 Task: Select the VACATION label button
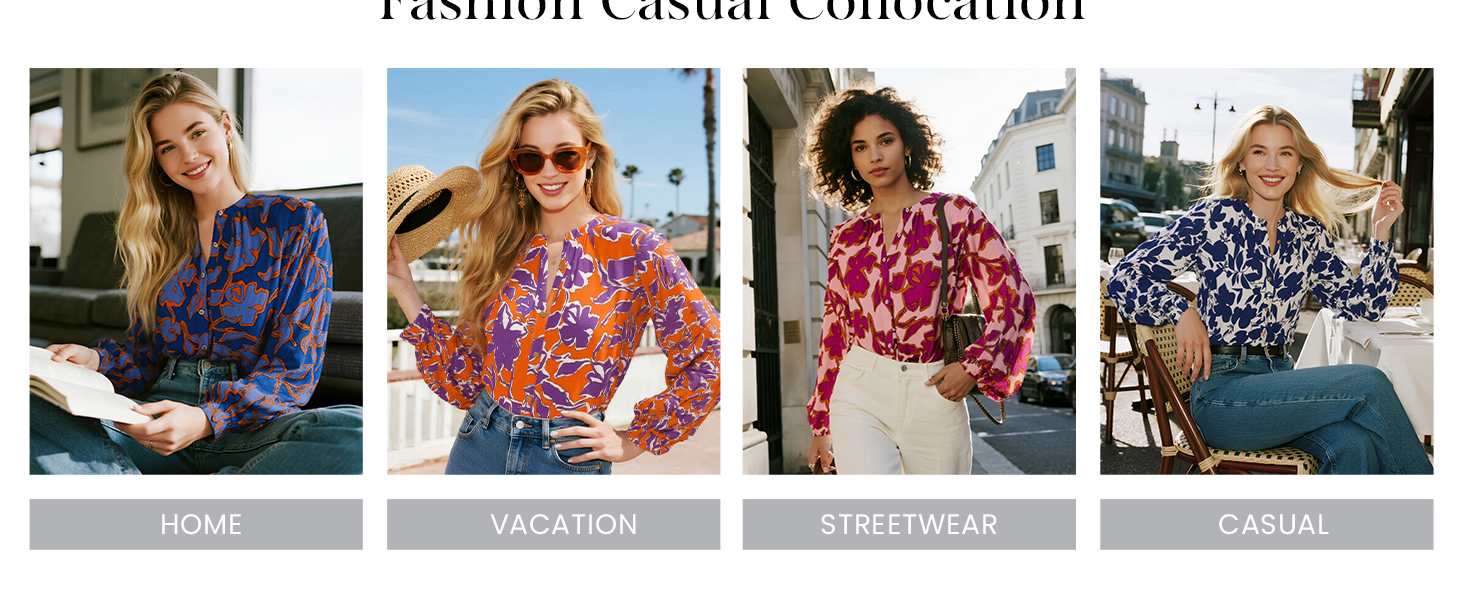pyautogui.click(x=553, y=524)
